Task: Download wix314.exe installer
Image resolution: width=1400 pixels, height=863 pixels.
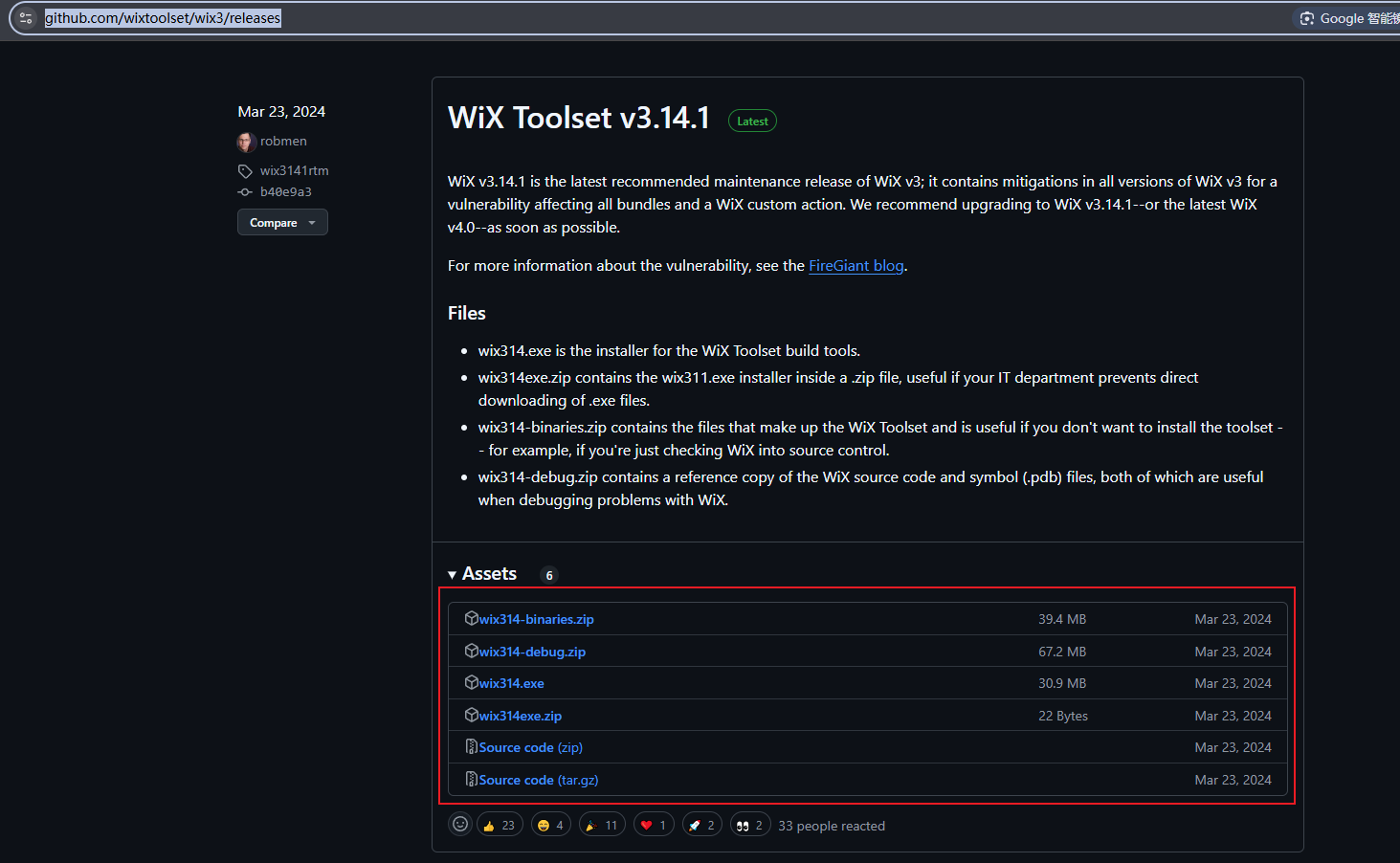Action: click(x=511, y=683)
